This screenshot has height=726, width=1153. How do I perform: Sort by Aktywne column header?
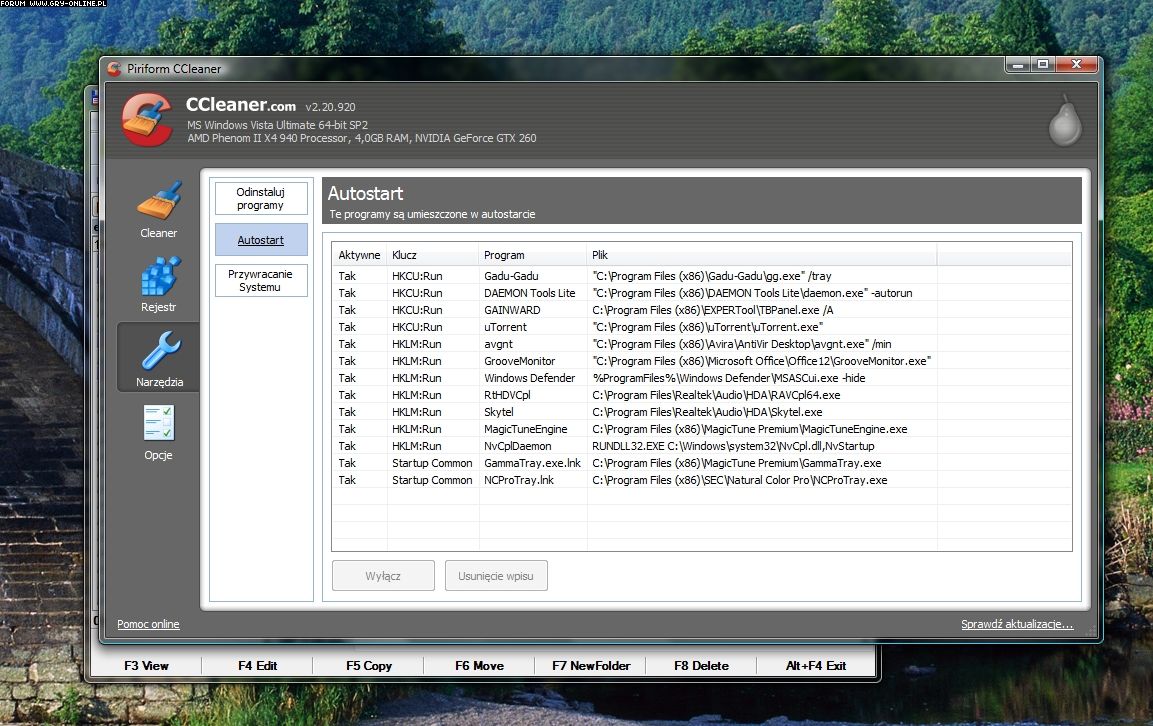pos(360,255)
